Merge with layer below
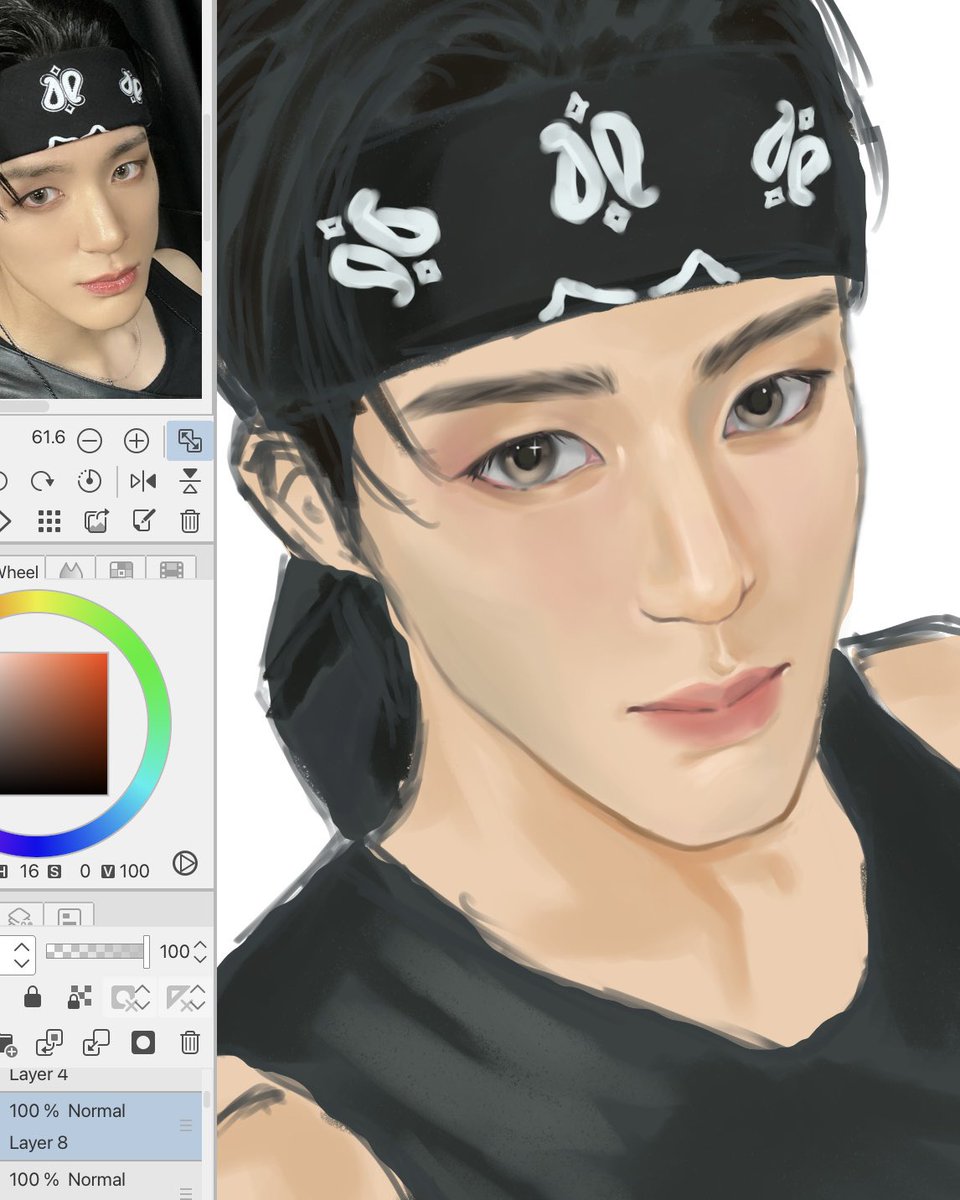Image resolution: width=960 pixels, height=1200 pixels. (x=96, y=1043)
